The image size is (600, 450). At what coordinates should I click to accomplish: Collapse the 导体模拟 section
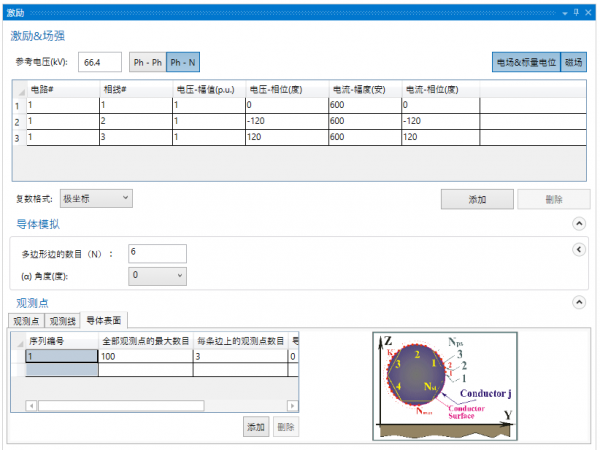click(x=578, y=225)
